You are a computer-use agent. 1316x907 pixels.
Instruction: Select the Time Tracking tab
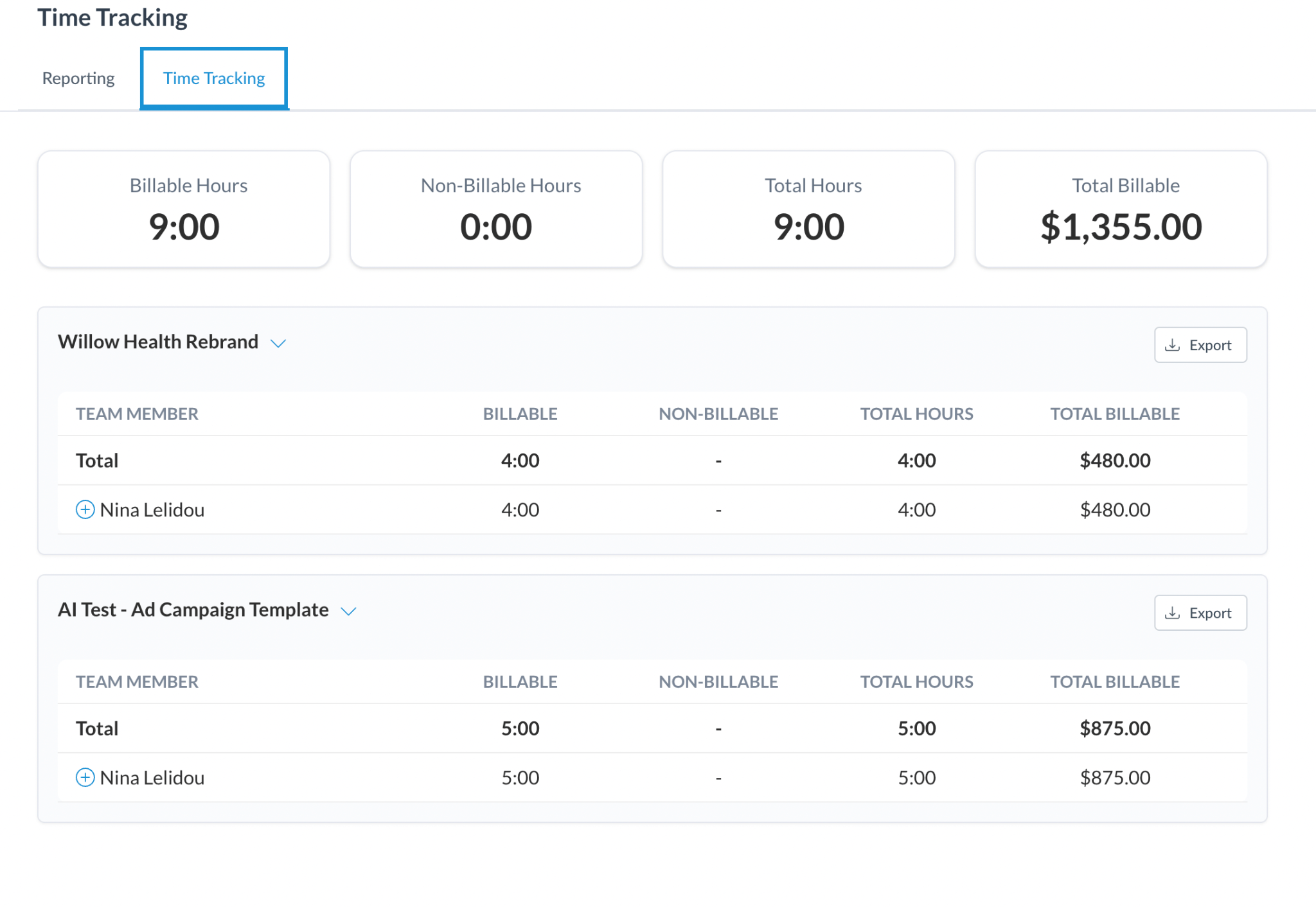pyautogui.click(x=213, y=78)
